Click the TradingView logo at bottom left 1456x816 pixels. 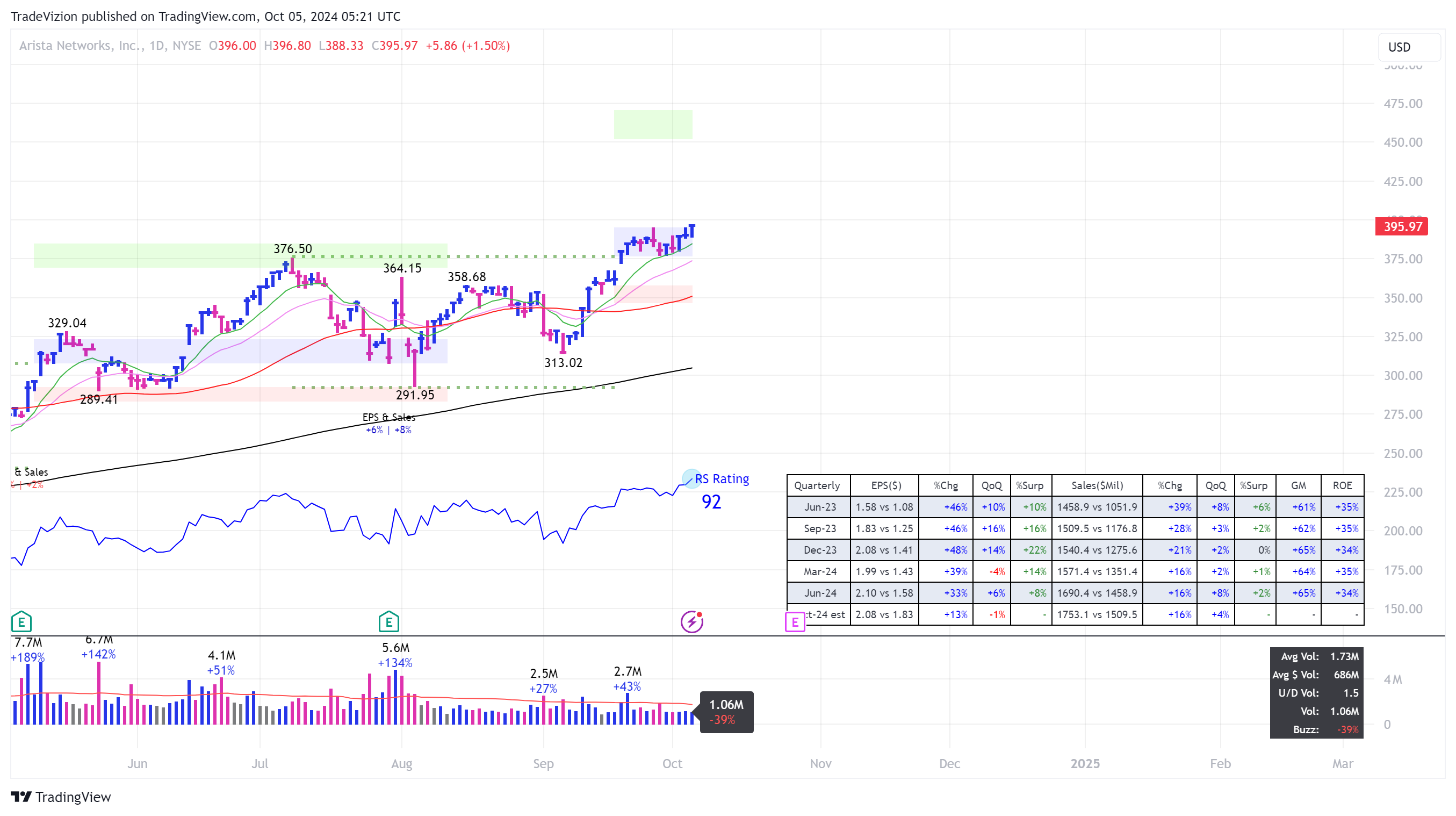(x=61, y=797)
